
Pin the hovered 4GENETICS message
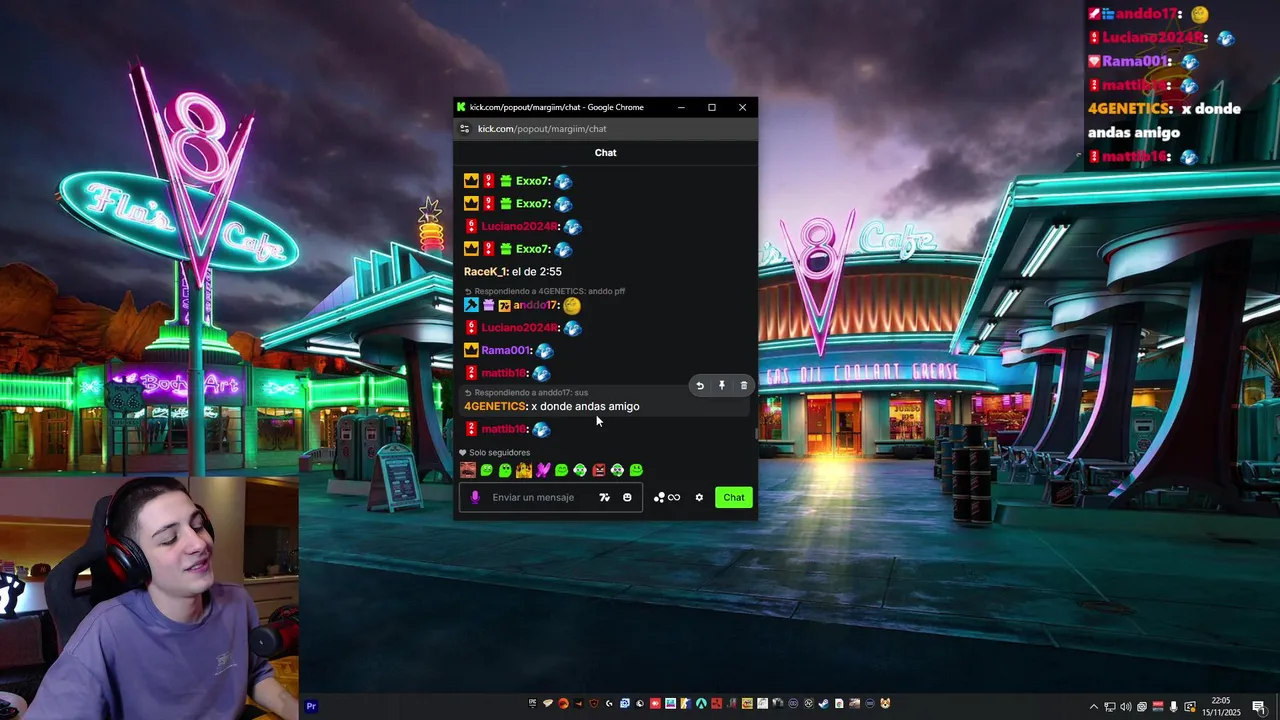point(722,385)
